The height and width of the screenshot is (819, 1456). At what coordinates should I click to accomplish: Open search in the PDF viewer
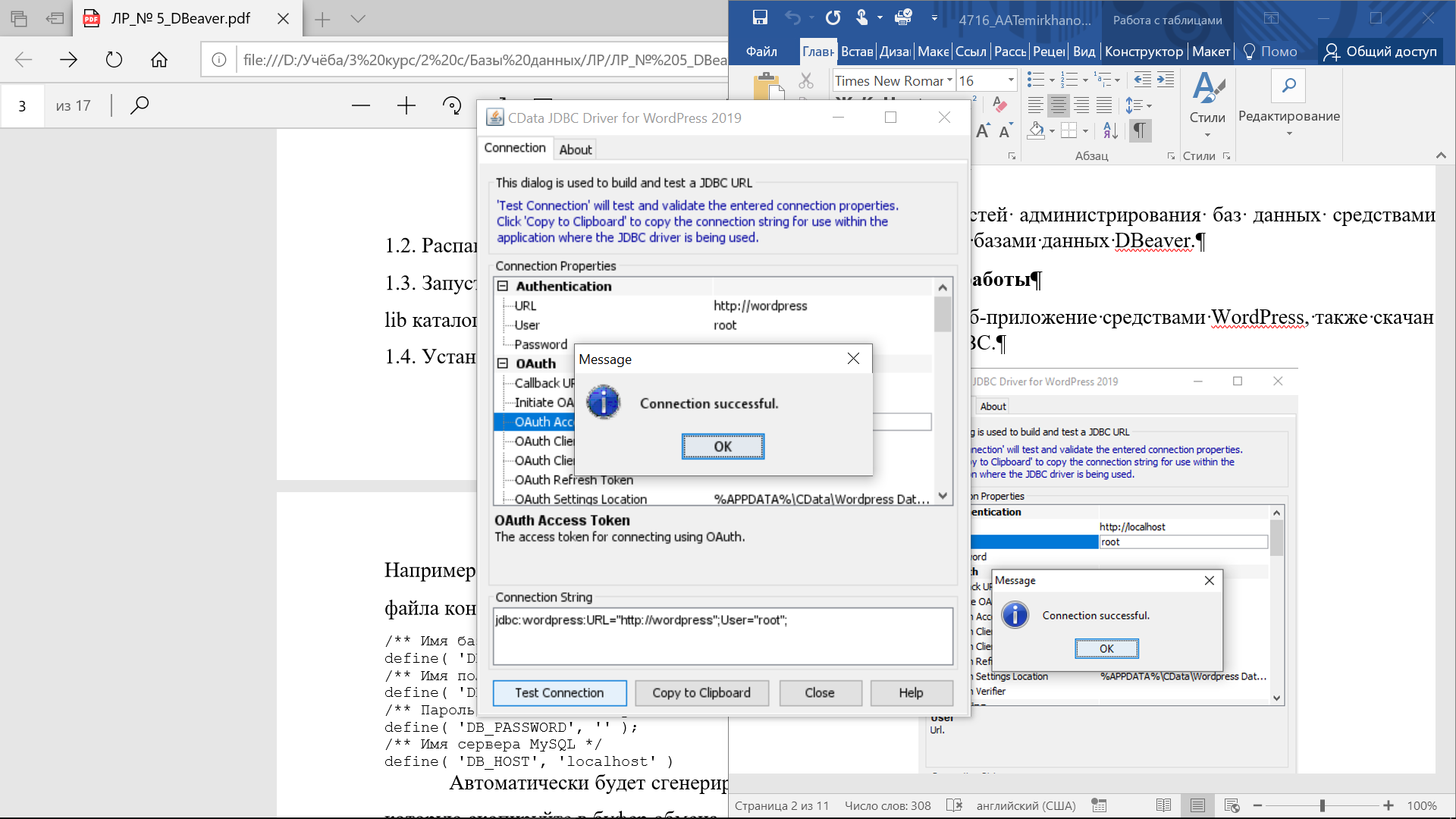point(140,105)
